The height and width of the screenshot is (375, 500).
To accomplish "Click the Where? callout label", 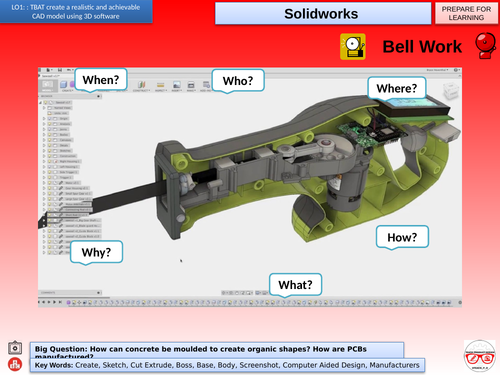I will pos(397,88).
